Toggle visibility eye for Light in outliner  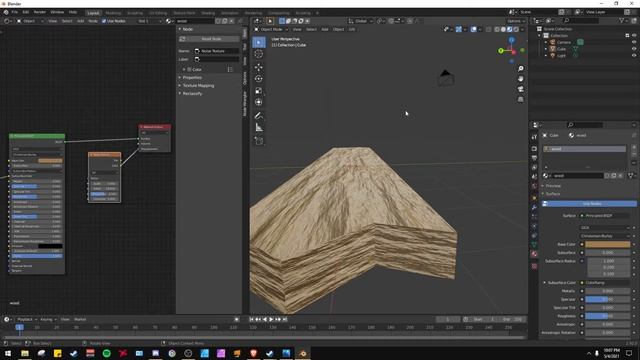(x=634, y=55)
